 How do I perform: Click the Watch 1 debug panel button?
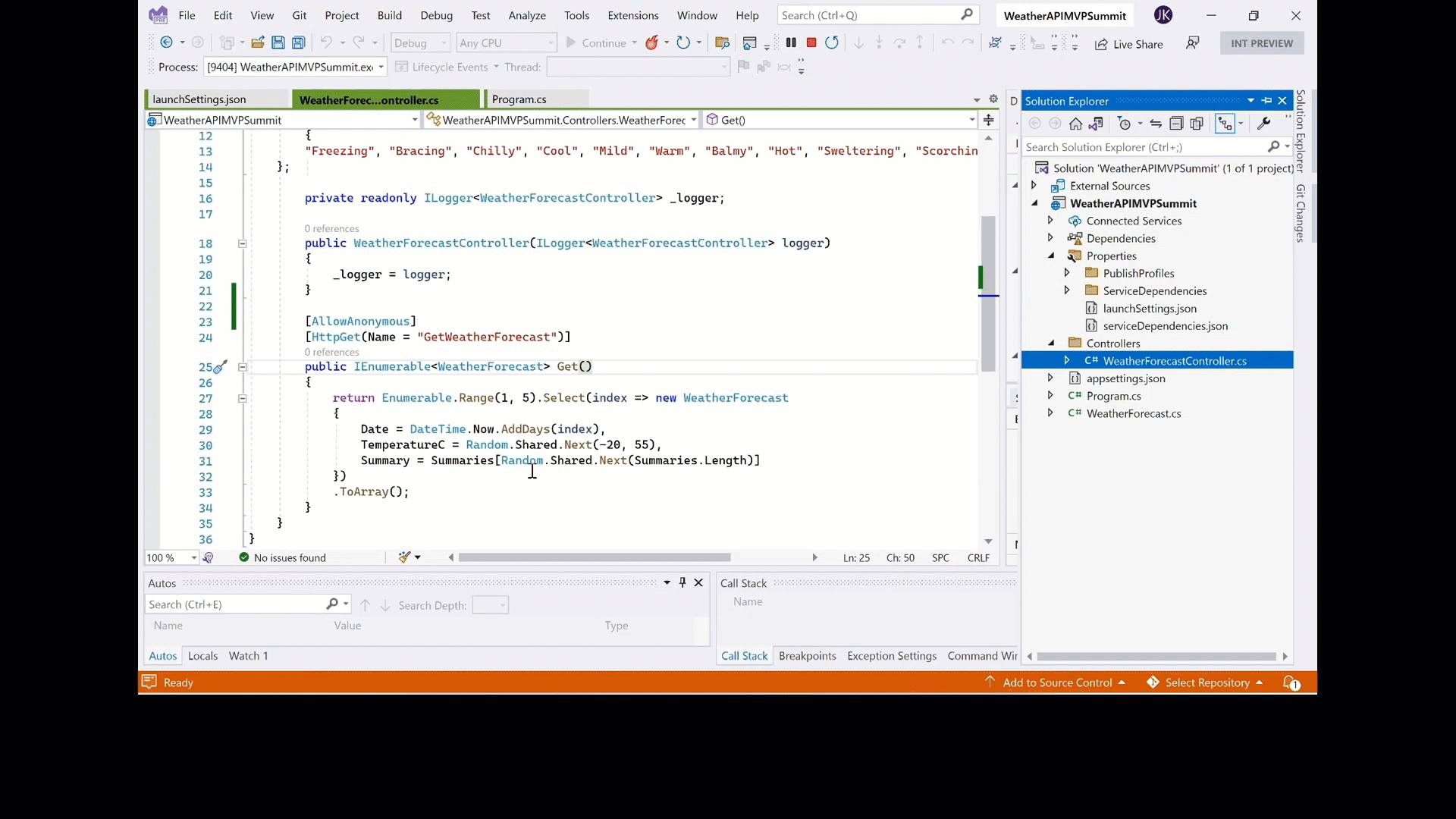click(x=248, y=655)
